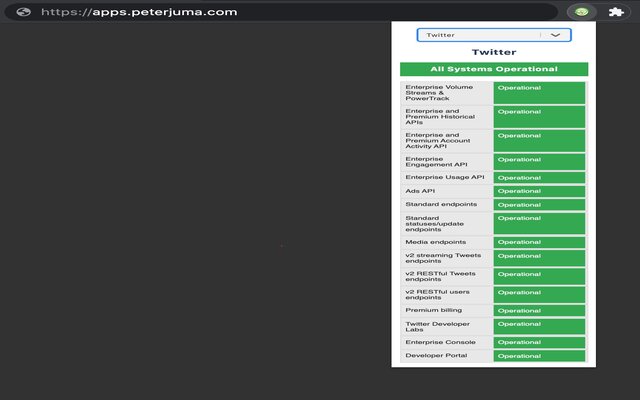This screenshot has height=400, width=640.
Task: Click Operational status for Premium billing
Action: 538,311
